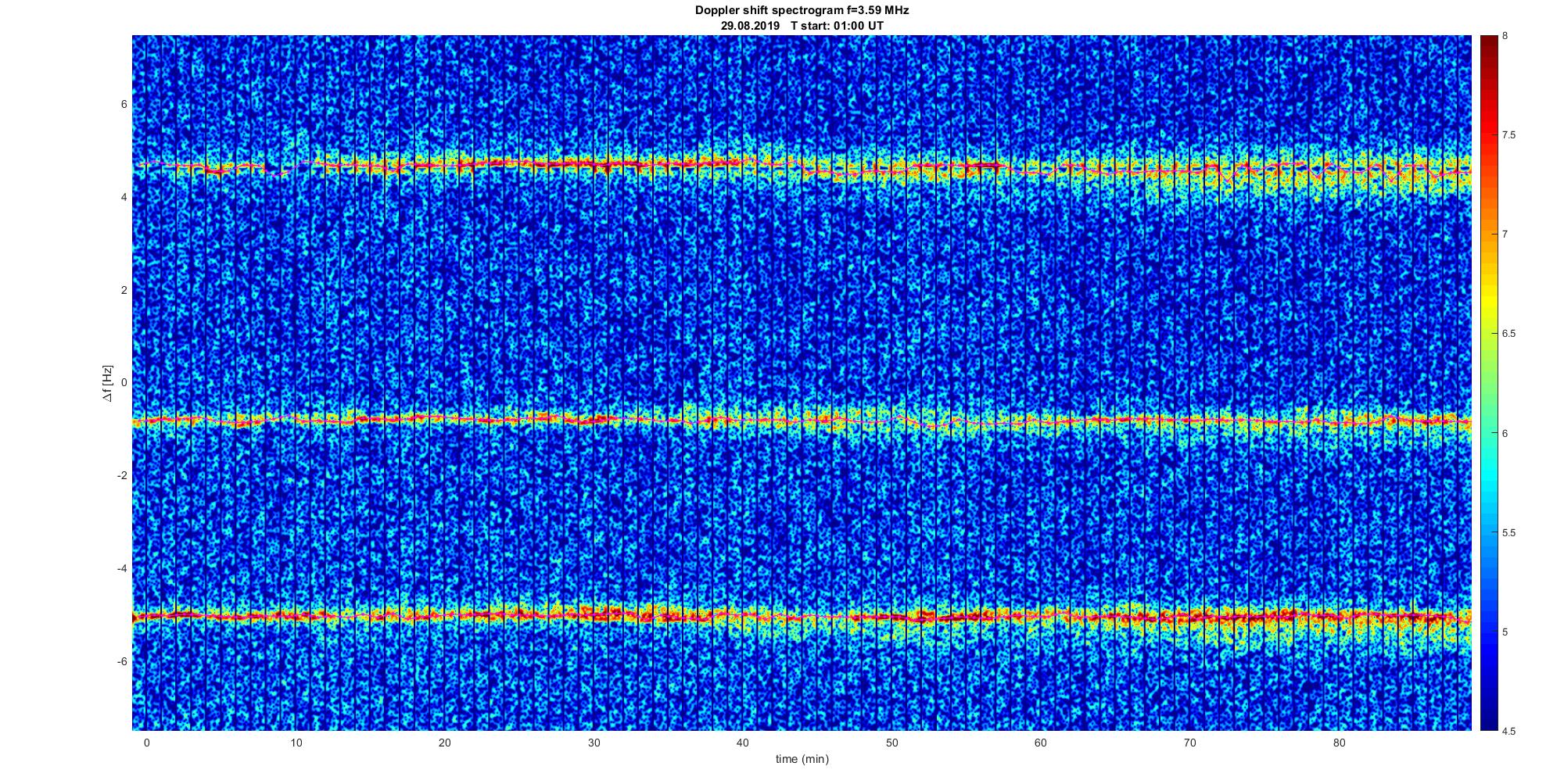Screen dimensions: 1564x784
Task: Click the x-axis tick label '50'
Action: point(891,743)
